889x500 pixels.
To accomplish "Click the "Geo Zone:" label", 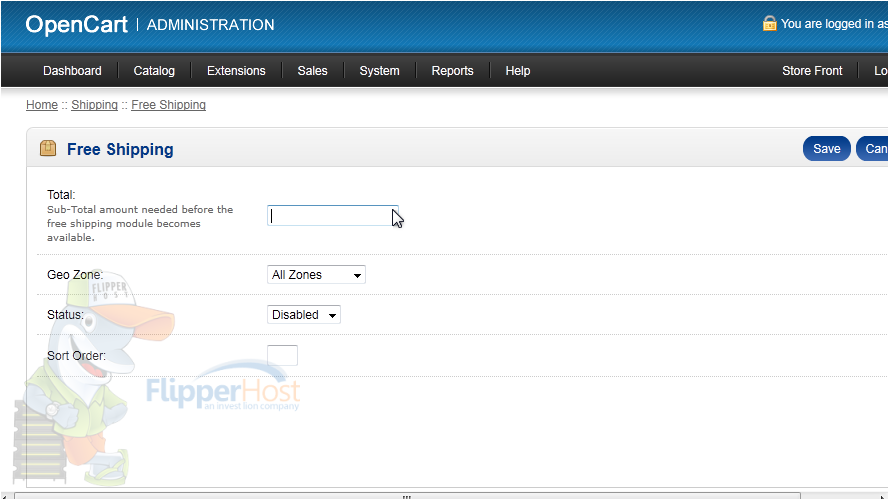I will click(75, 274).
